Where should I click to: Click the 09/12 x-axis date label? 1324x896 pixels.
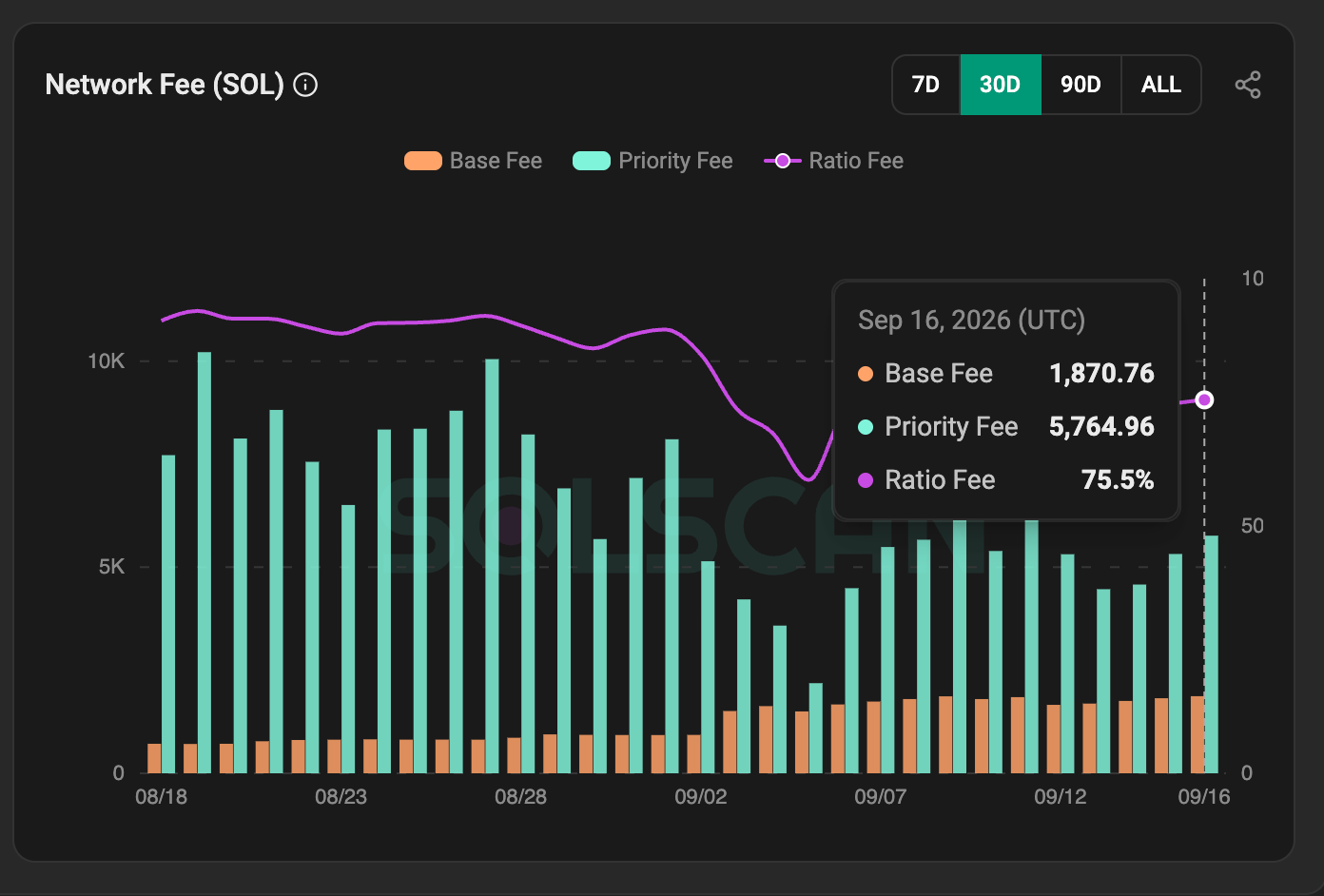pos(1060,797)
